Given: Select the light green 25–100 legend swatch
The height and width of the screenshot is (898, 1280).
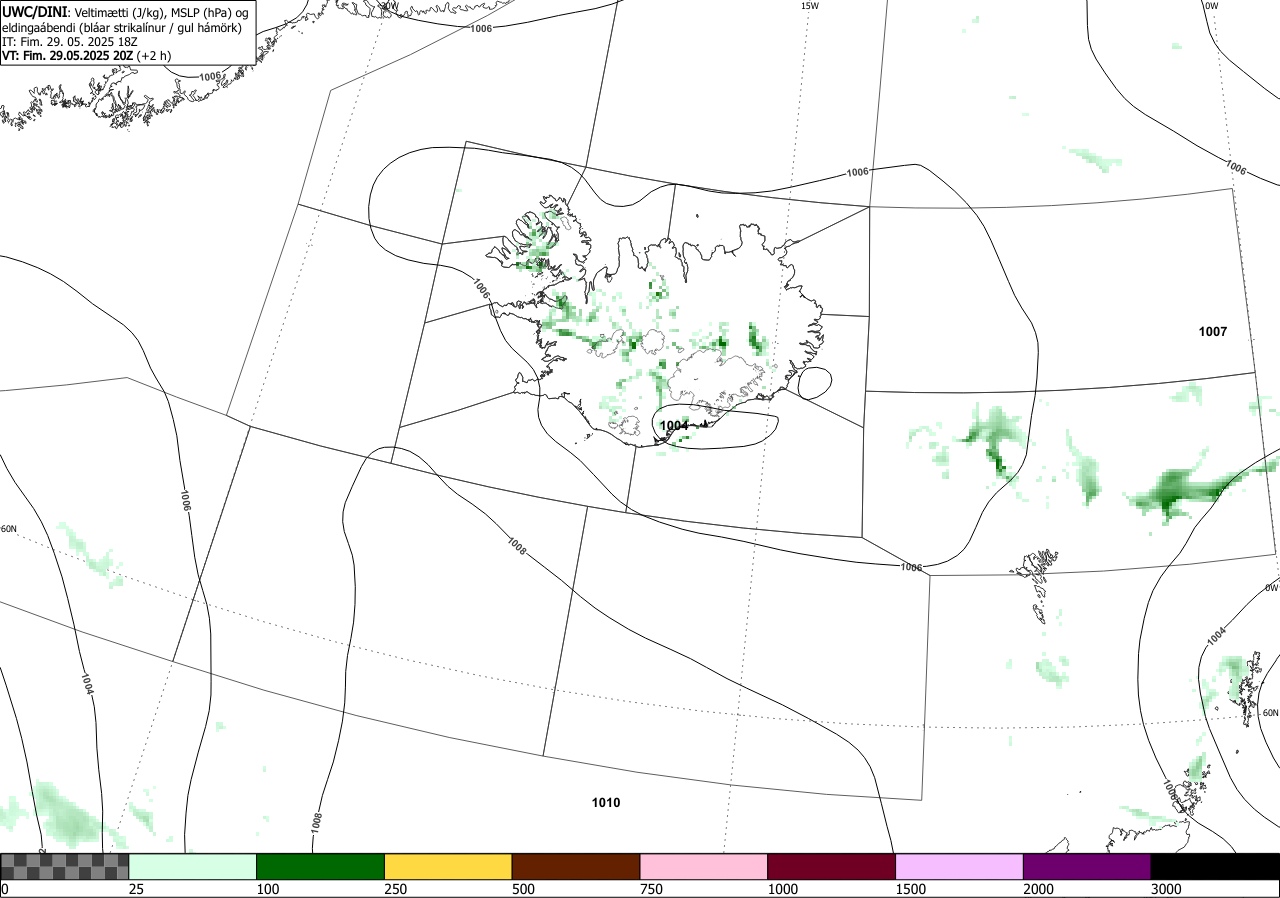Looking at the screenshot, I should pos(193,866).
